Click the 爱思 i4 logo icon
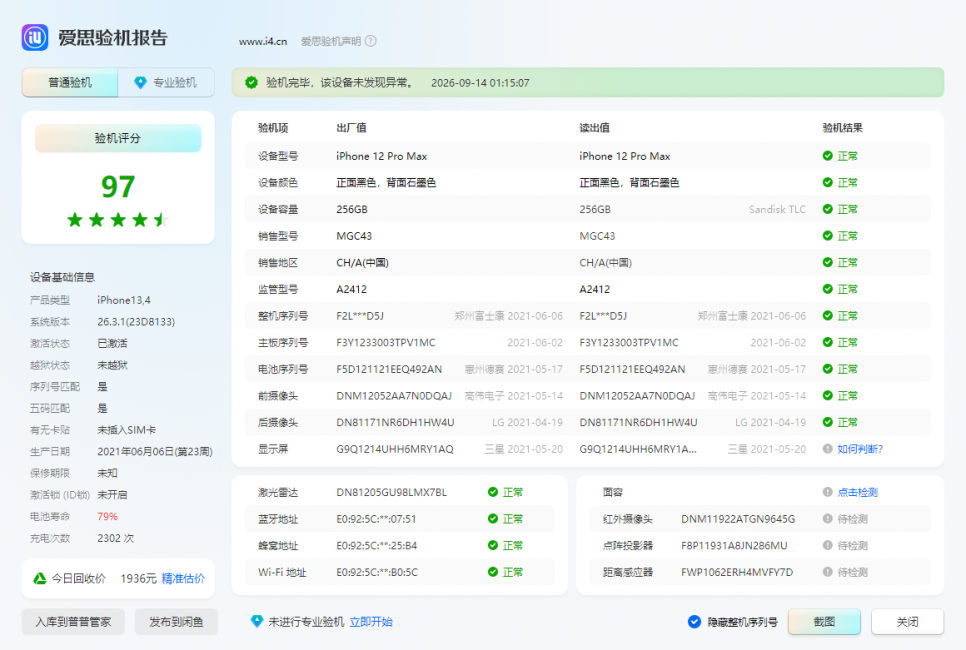Screen dimensions: 966x650 (x=35, y=38)
